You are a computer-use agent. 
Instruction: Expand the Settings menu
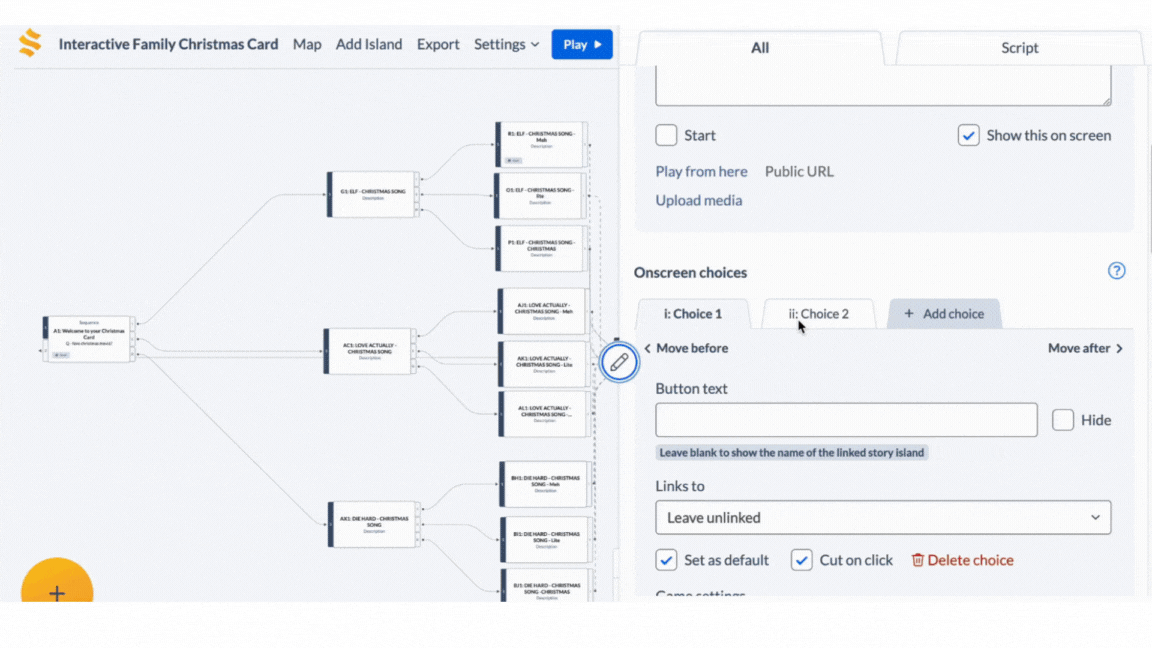[506, 44]
